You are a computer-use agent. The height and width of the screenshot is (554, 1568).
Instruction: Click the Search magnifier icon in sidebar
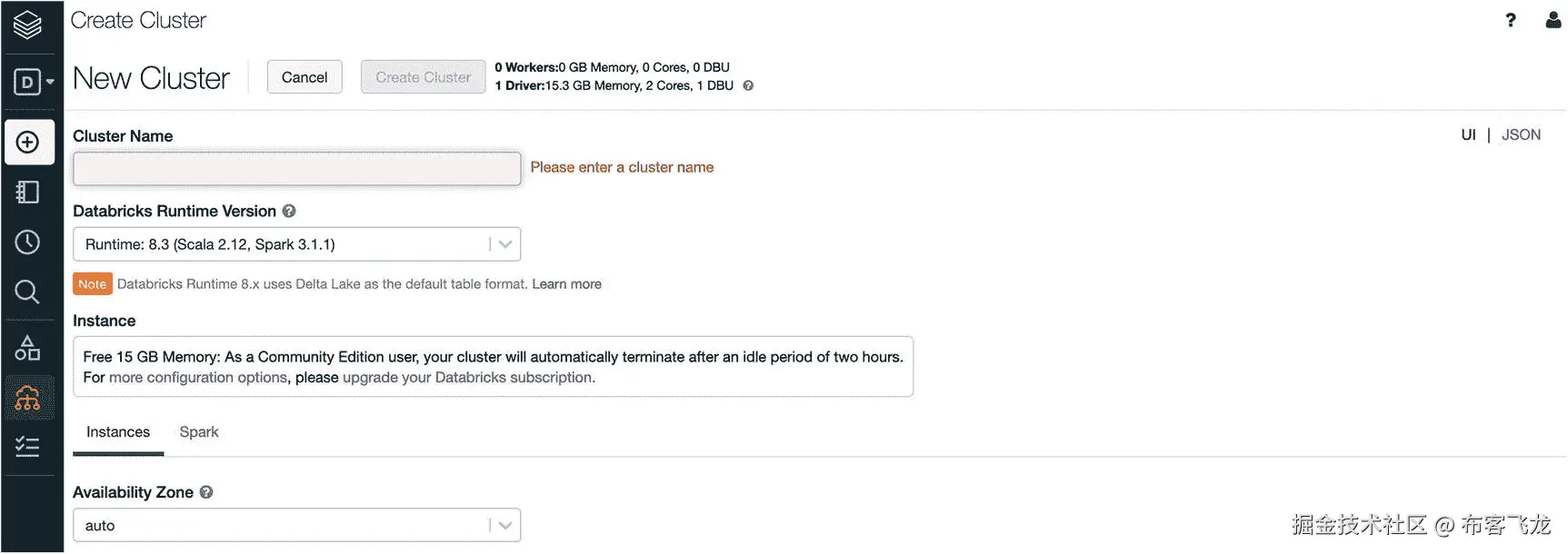(28, 292)
